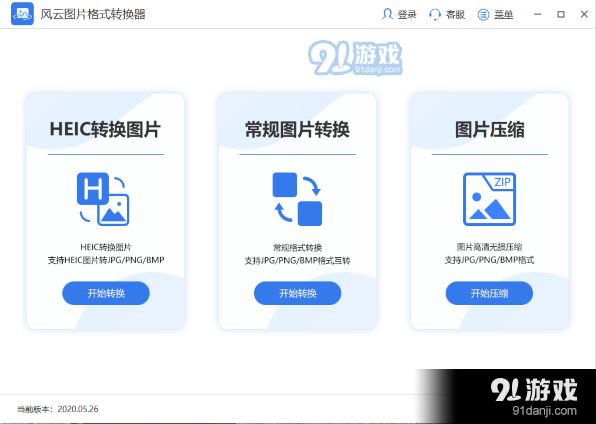Click the user profile icon beside 登录
596x424 pixels.
[387, 14]
